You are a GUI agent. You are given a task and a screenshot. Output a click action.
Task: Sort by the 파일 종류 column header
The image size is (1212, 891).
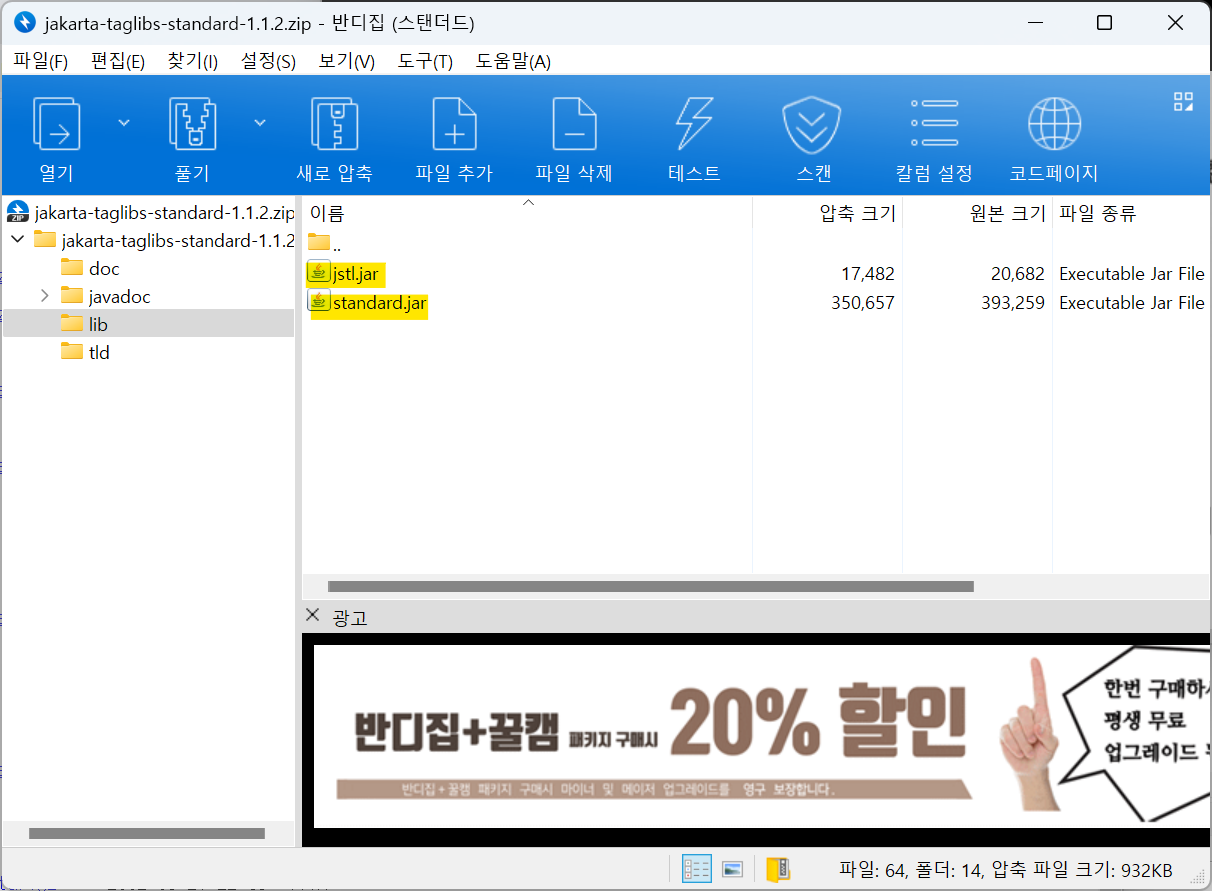pyautogui.click(x=1131, y=213)
